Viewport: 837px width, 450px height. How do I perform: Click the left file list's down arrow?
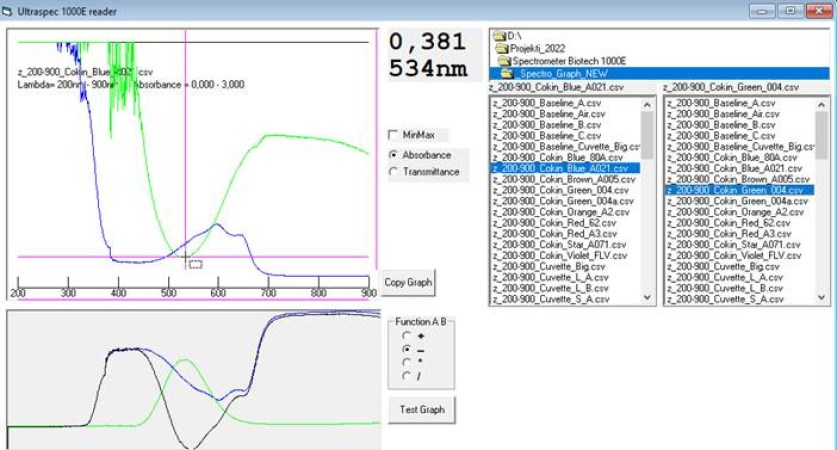tap(647, 298)
